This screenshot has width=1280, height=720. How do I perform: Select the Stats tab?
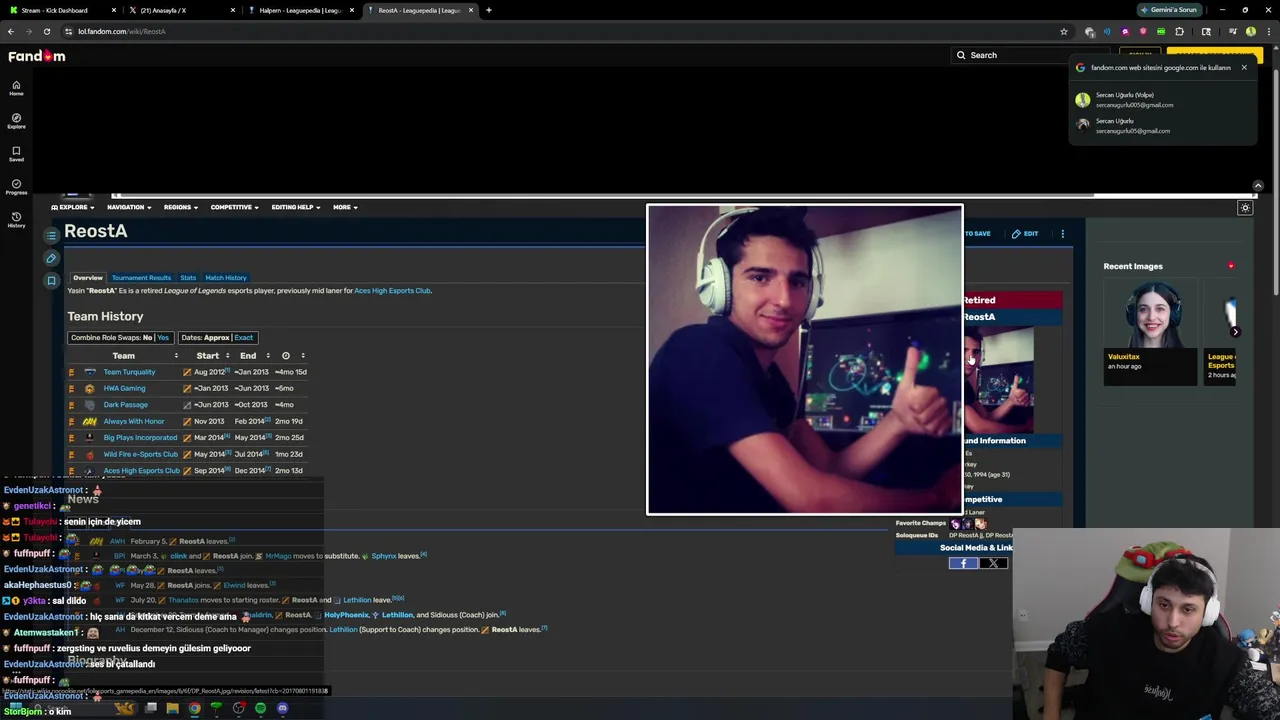click(x=188, y=277)
